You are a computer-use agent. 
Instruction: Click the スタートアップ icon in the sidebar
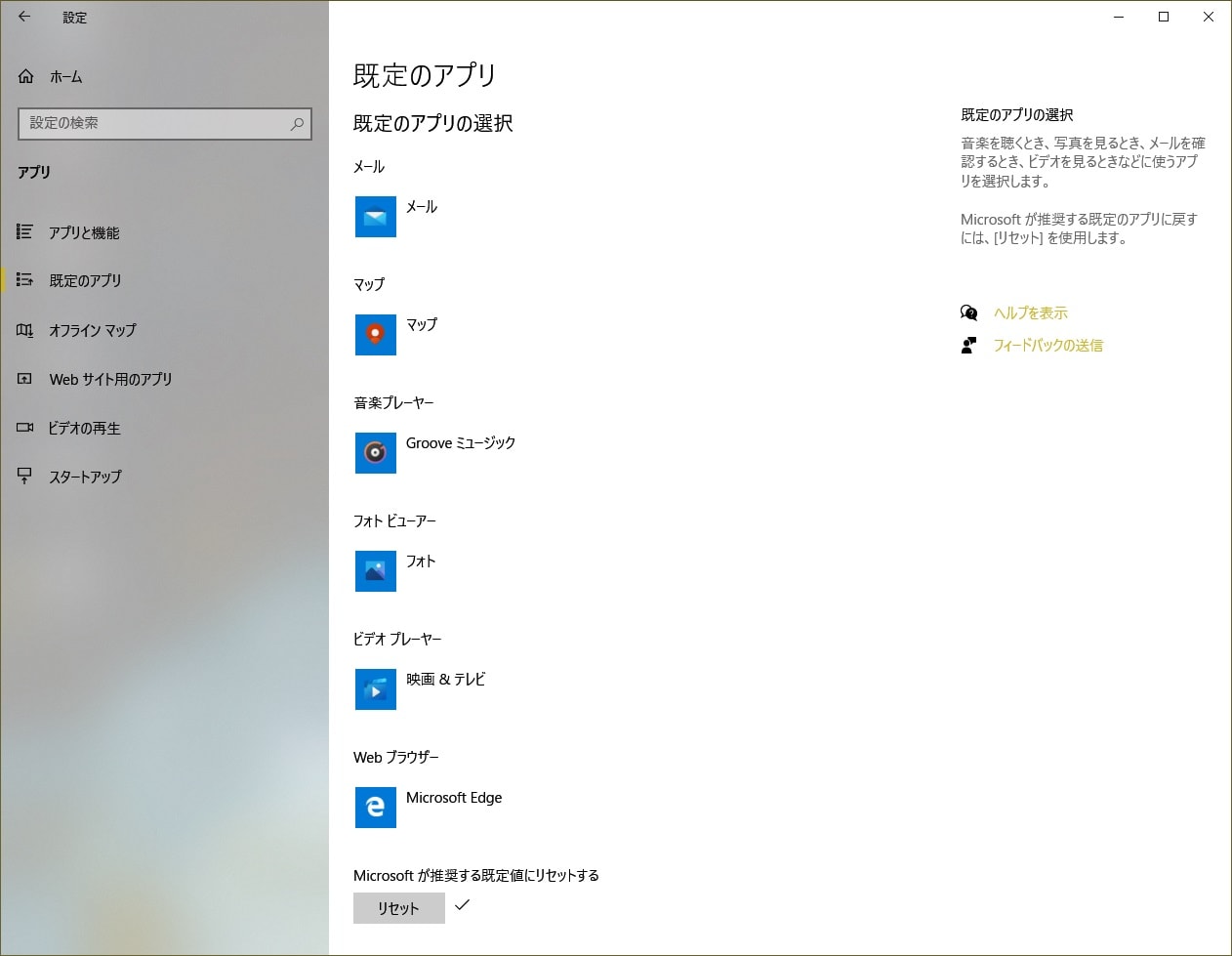coord(25,477)
